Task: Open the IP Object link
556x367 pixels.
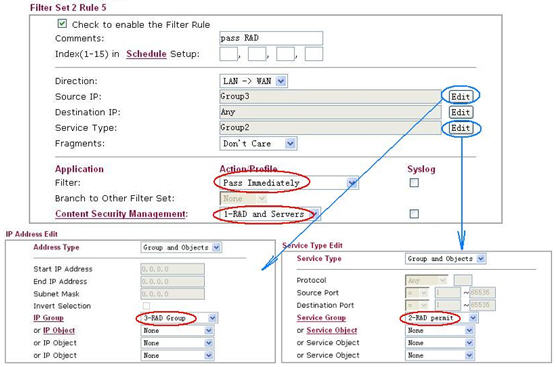Action: pyautogui.click(x=59, y=330)
